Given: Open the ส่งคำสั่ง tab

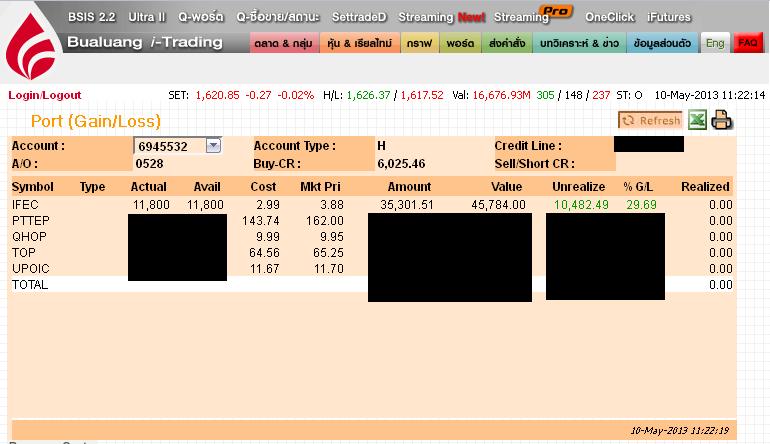Looking at the screenshot, I should click(x=506, y=44).
